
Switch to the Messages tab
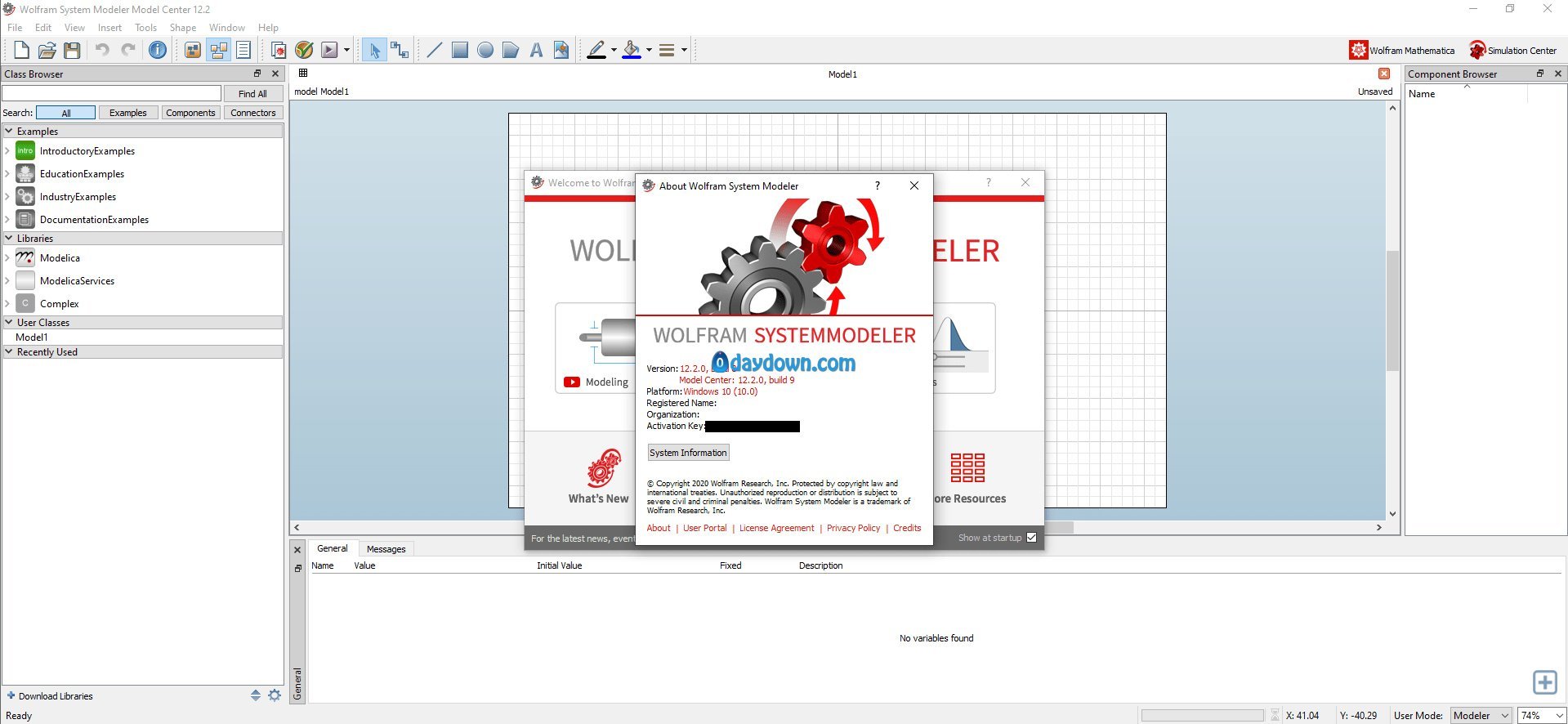tap(386, 549)
